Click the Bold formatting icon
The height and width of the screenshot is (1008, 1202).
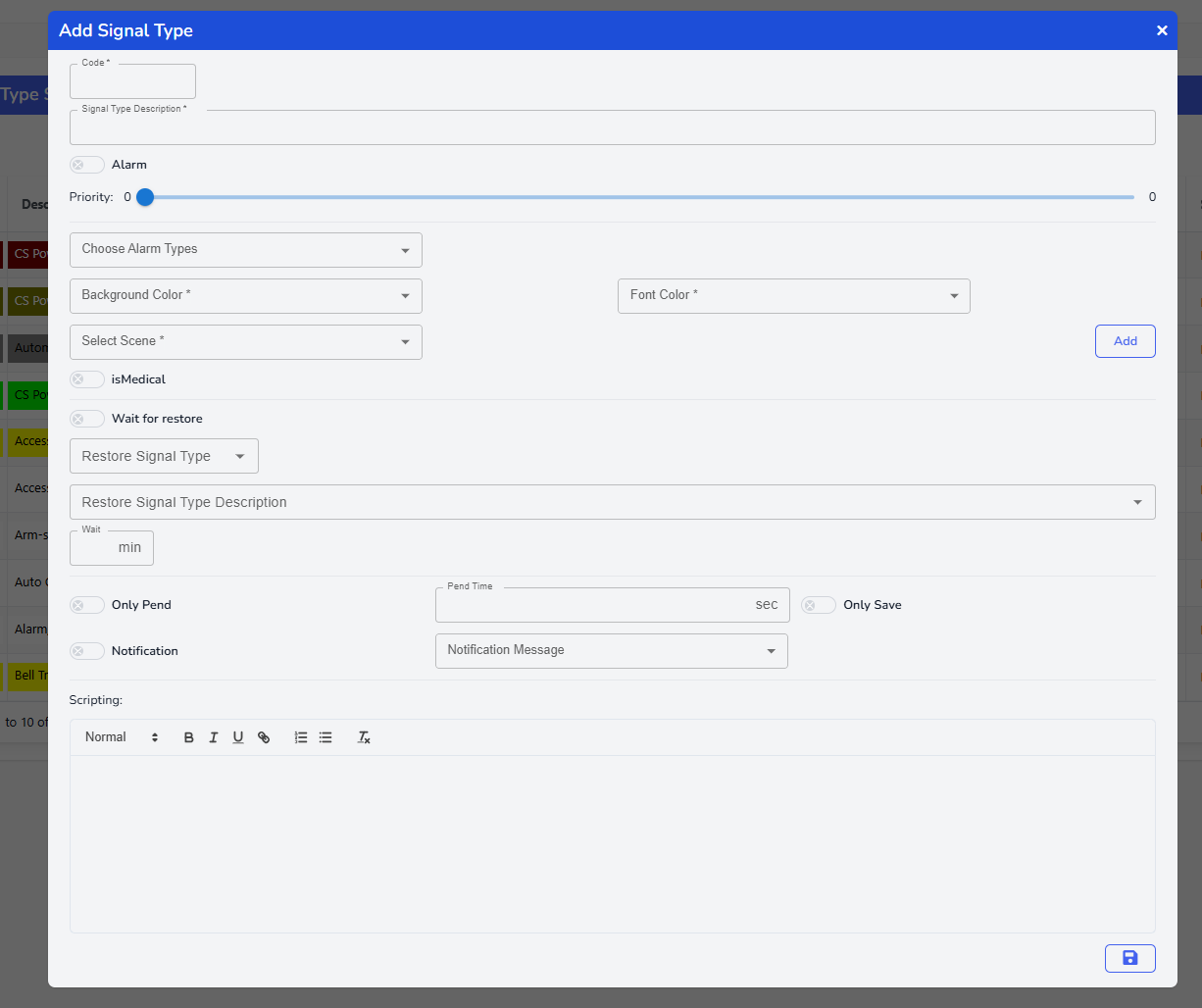tap(189, 737)
